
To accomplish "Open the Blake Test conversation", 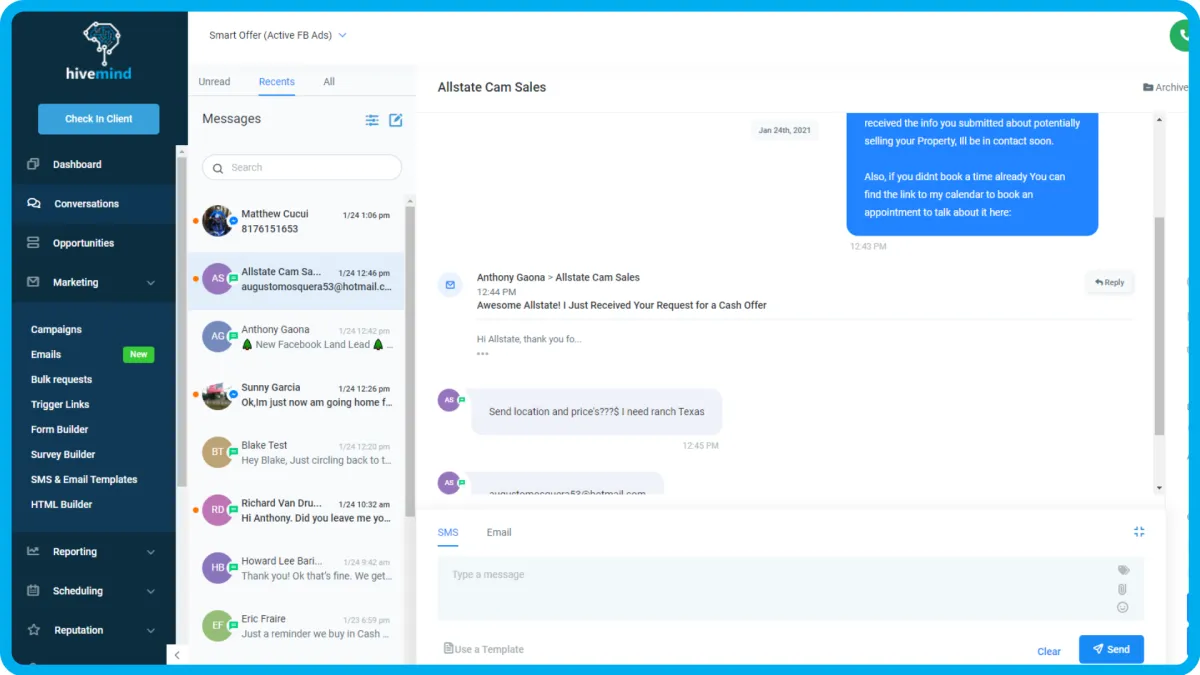I will (x=296, y=453).
